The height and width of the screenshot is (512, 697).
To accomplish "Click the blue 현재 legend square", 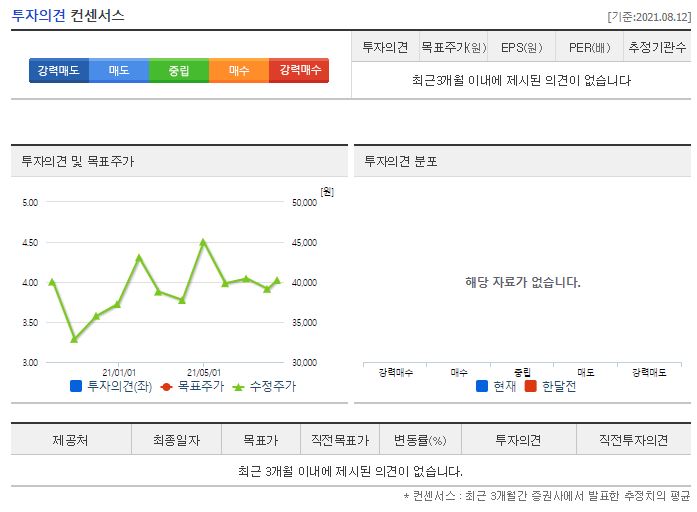I will [x=482, y=386].
